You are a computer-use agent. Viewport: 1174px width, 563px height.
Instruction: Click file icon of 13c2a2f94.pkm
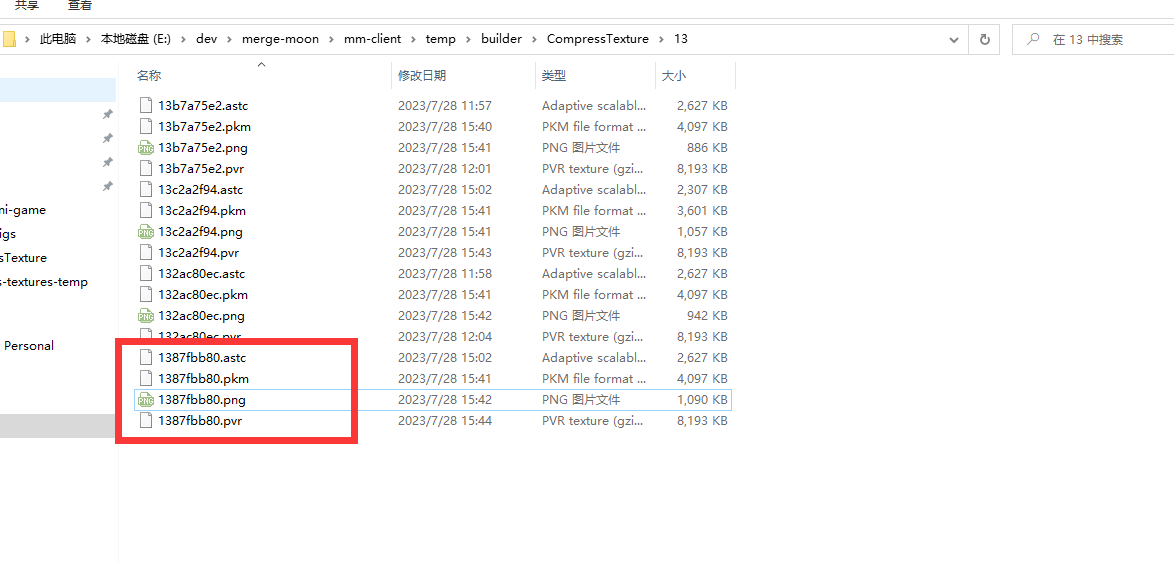click(146, 210)
